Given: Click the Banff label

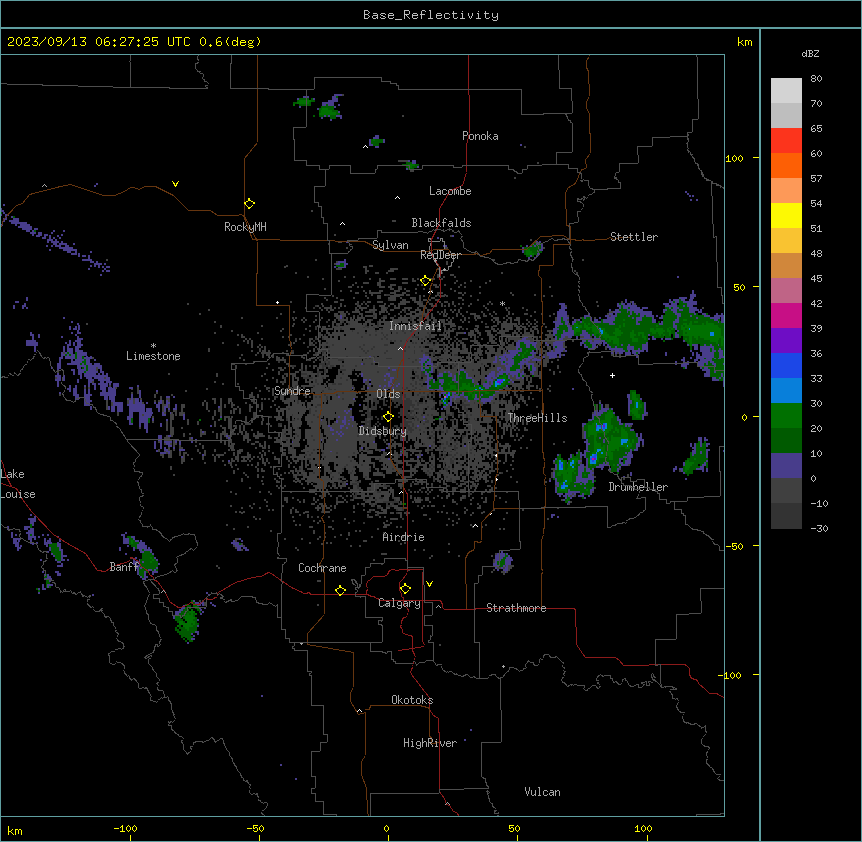Looking at the screenshot, I should click(124, 567).
